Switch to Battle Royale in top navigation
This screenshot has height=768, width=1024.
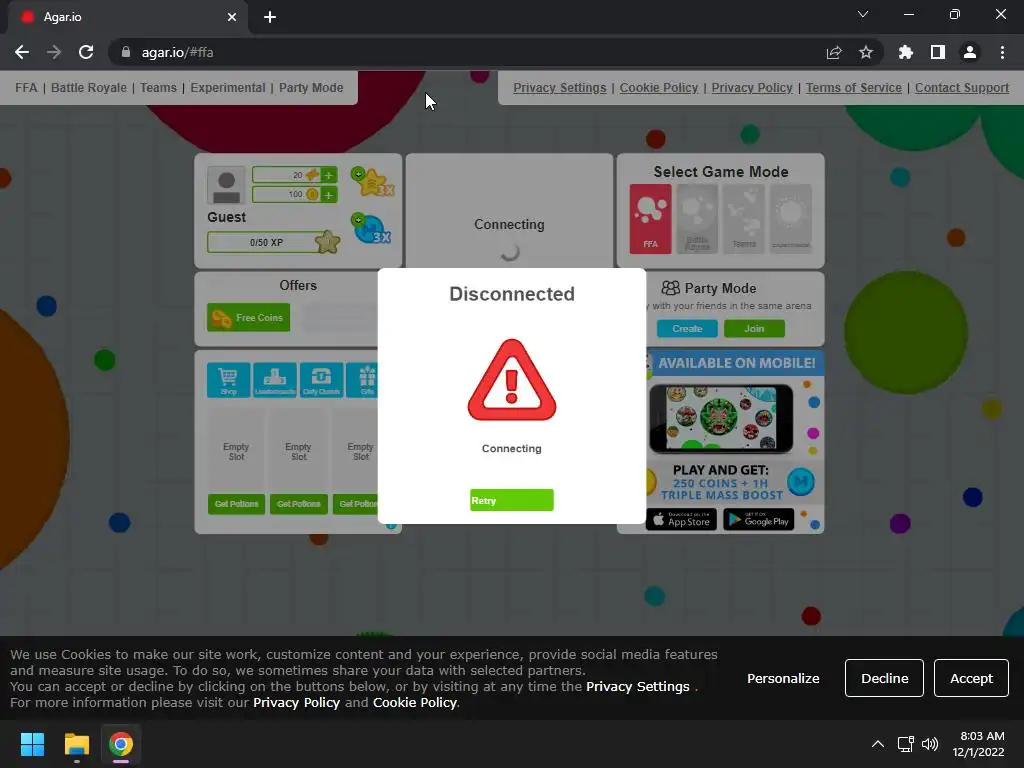click(89, 88)
